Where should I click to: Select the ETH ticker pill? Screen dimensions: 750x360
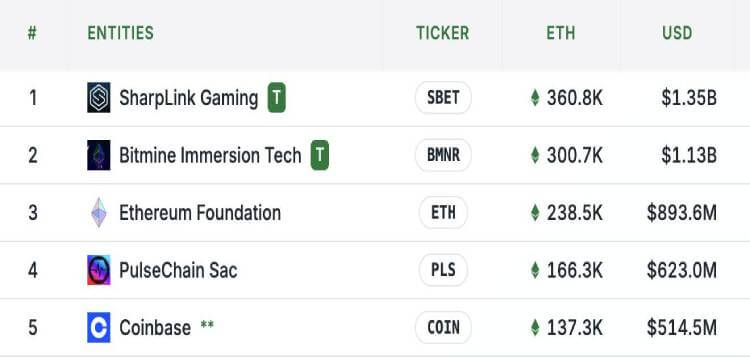(x=443, y=212)
